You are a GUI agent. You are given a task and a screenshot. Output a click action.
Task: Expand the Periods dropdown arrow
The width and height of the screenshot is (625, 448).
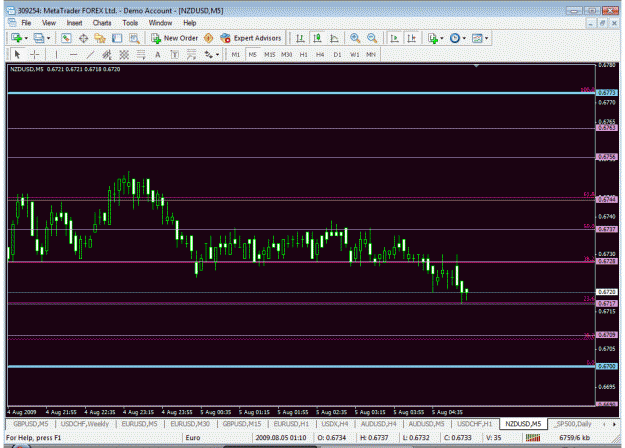464,39
